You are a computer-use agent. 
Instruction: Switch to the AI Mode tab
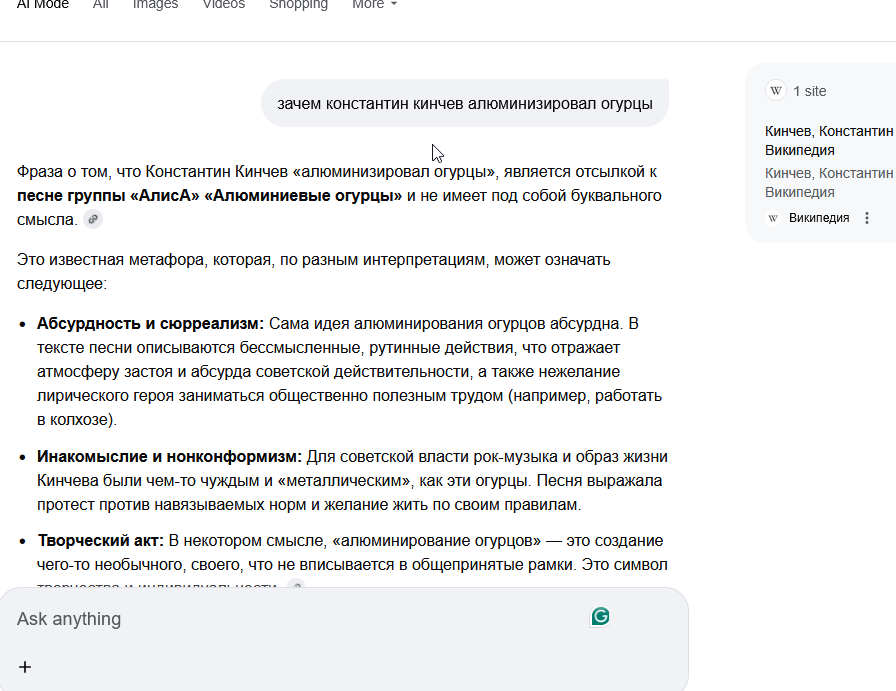[42, 5]
